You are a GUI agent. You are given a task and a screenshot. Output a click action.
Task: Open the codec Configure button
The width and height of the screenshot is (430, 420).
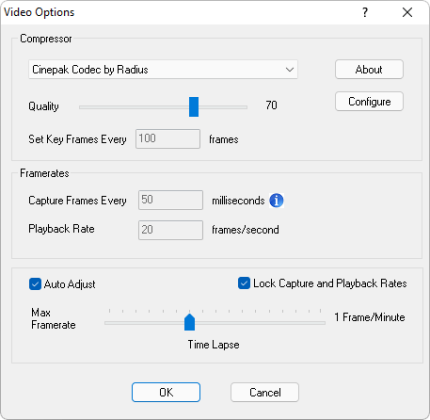(369, 101)
